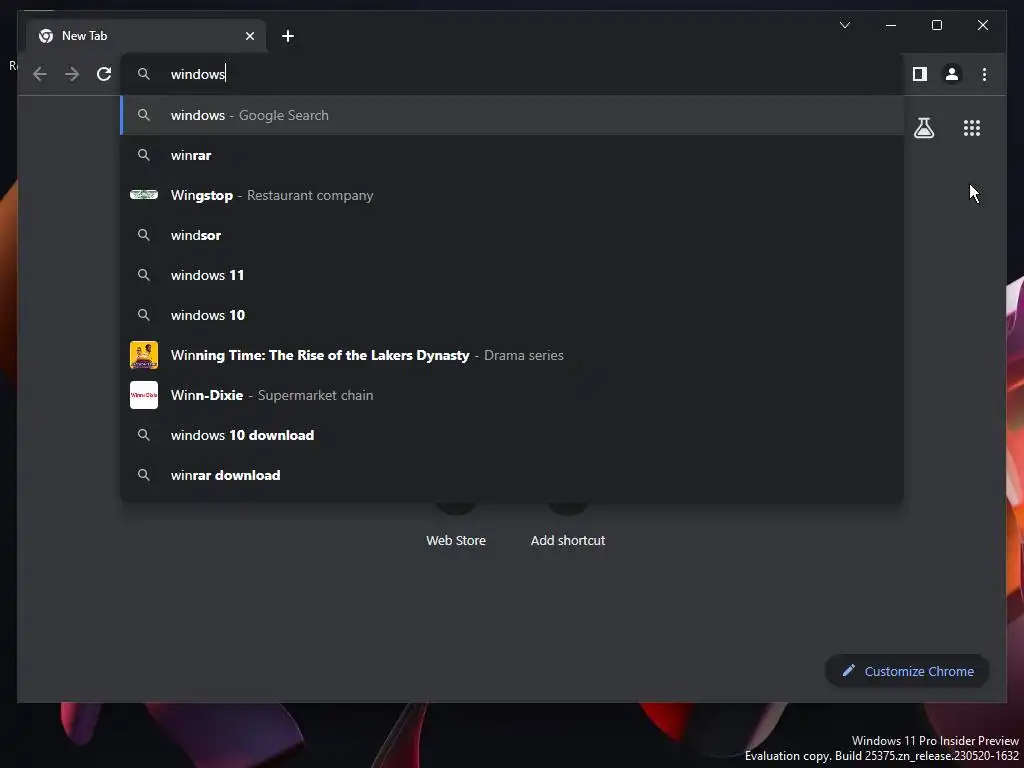Image resolution: width=1024 pixels, height=768 pixels.
Task: Click the Customize Chrome button
Action: point(907,671)
